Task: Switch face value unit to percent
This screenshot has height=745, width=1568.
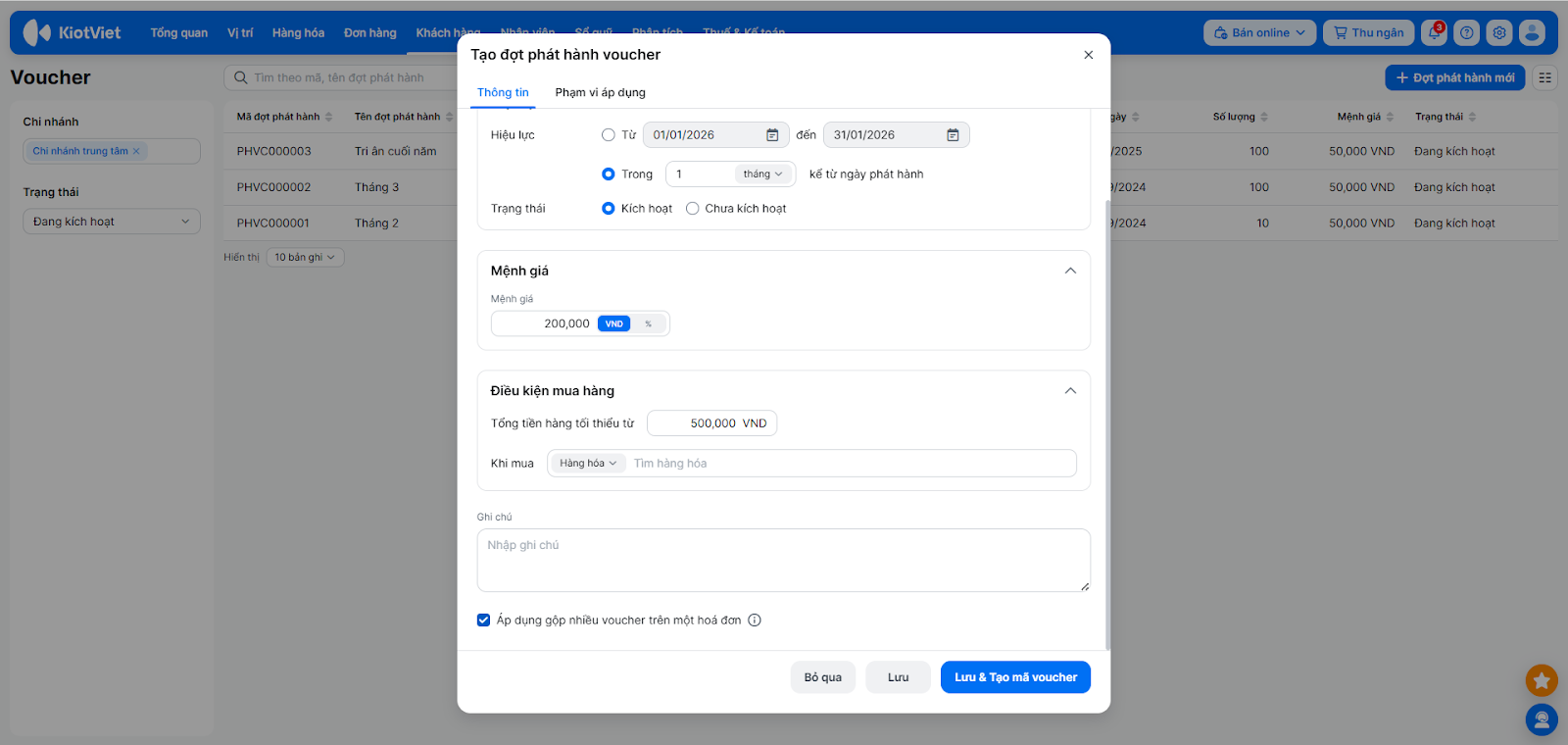Action: pos(648,323)
